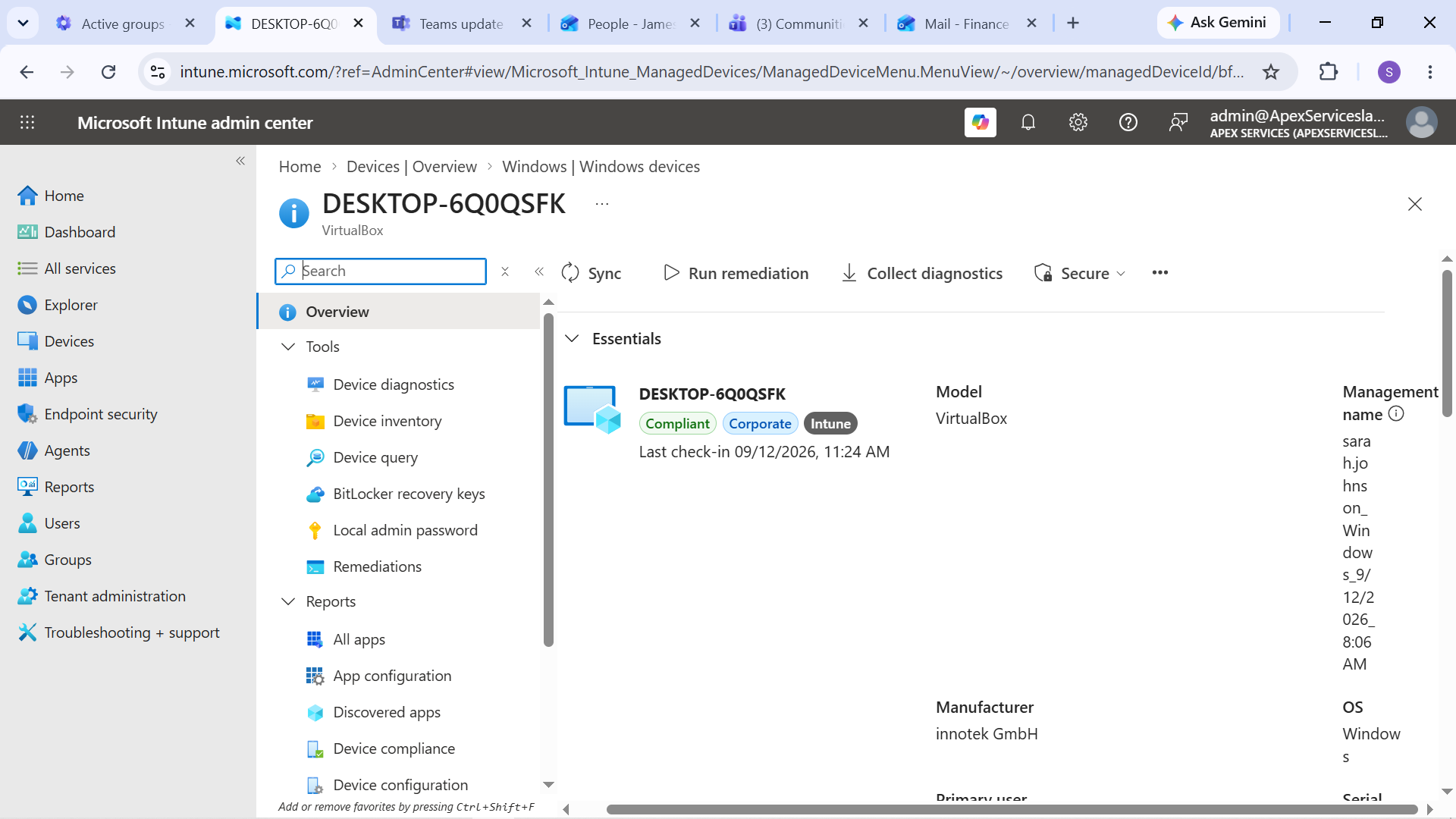
Task: Open Discovered apps
Action: click(387, 712)
